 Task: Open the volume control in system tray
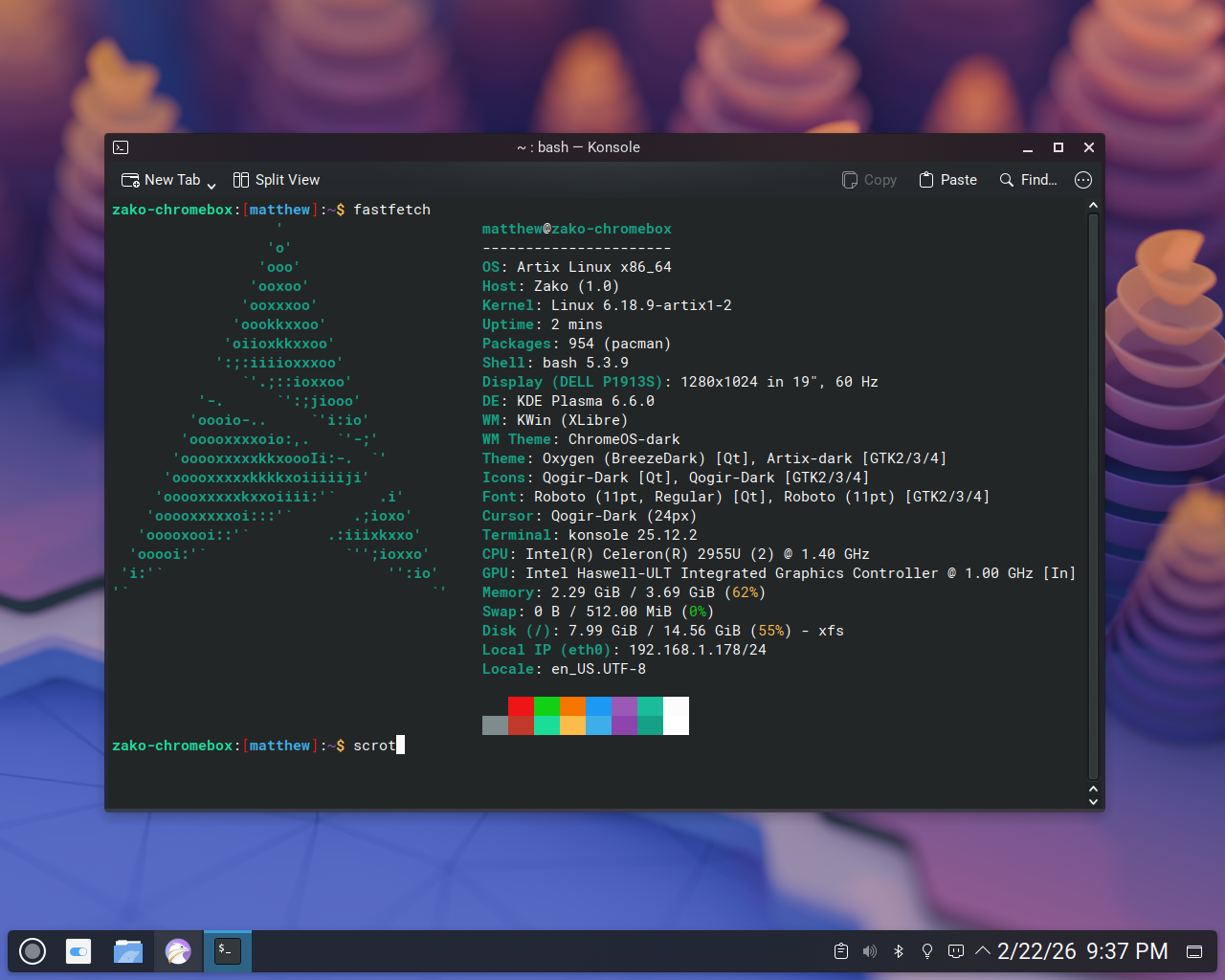pos(869,951)
